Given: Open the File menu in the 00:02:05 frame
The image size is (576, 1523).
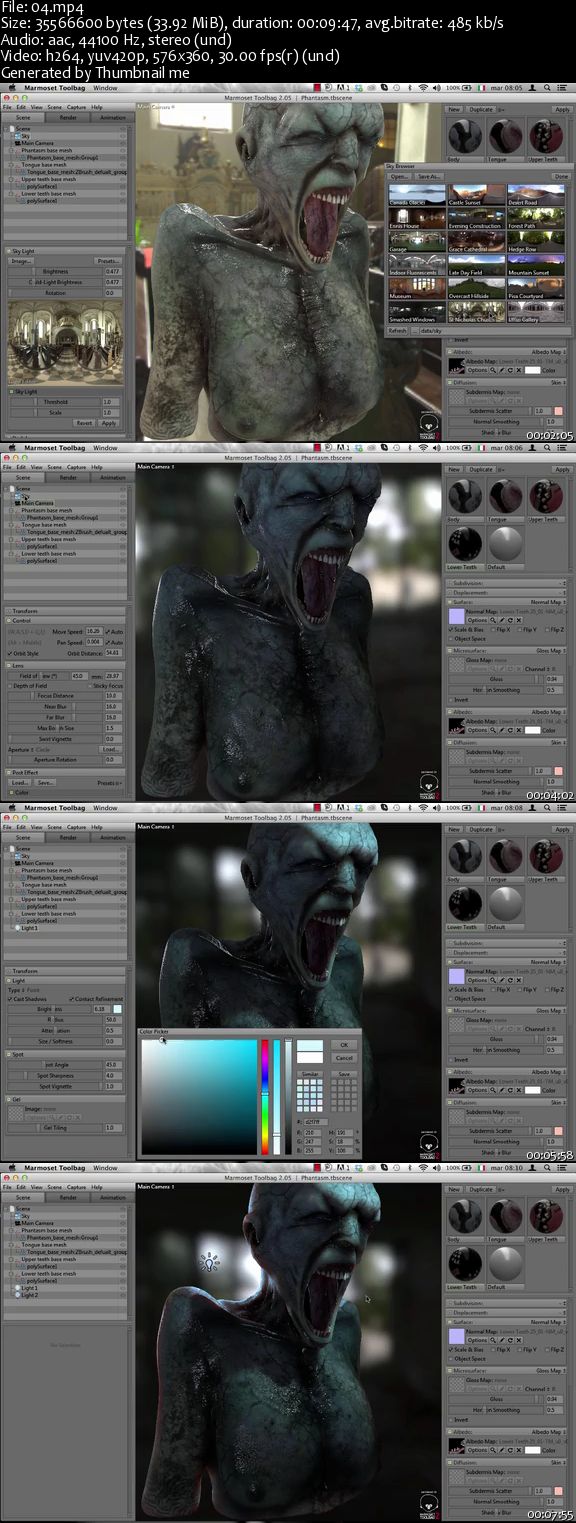Looking at the screenshot, I should pyautogui.click(x=7, y=107).
